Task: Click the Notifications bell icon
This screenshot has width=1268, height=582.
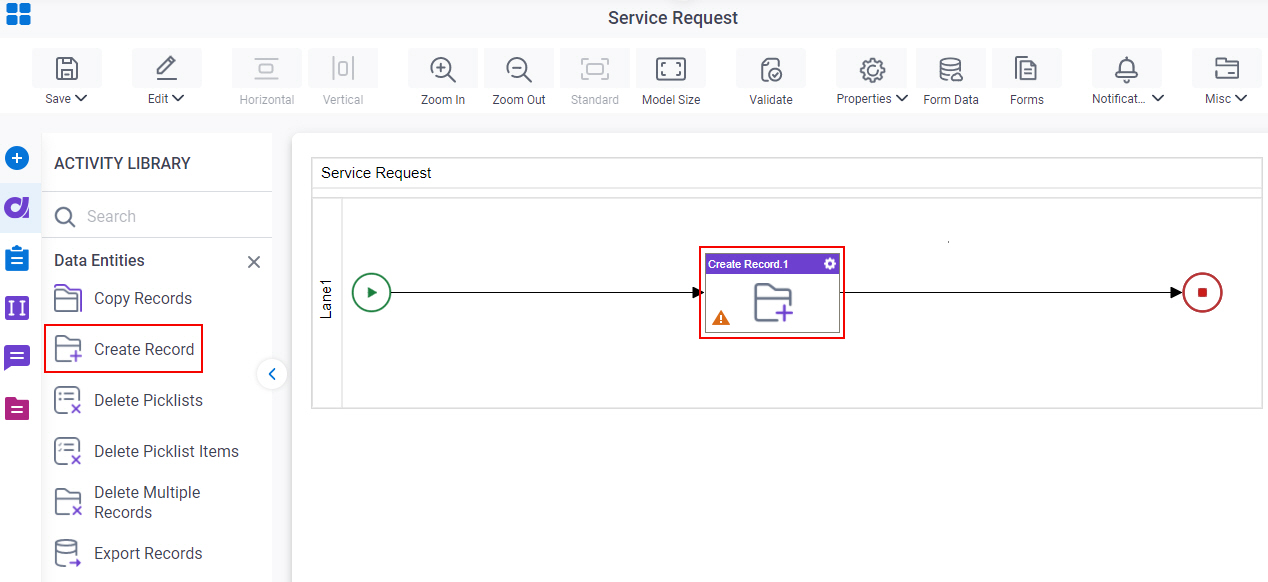Action: click(x=1126, y=69)
